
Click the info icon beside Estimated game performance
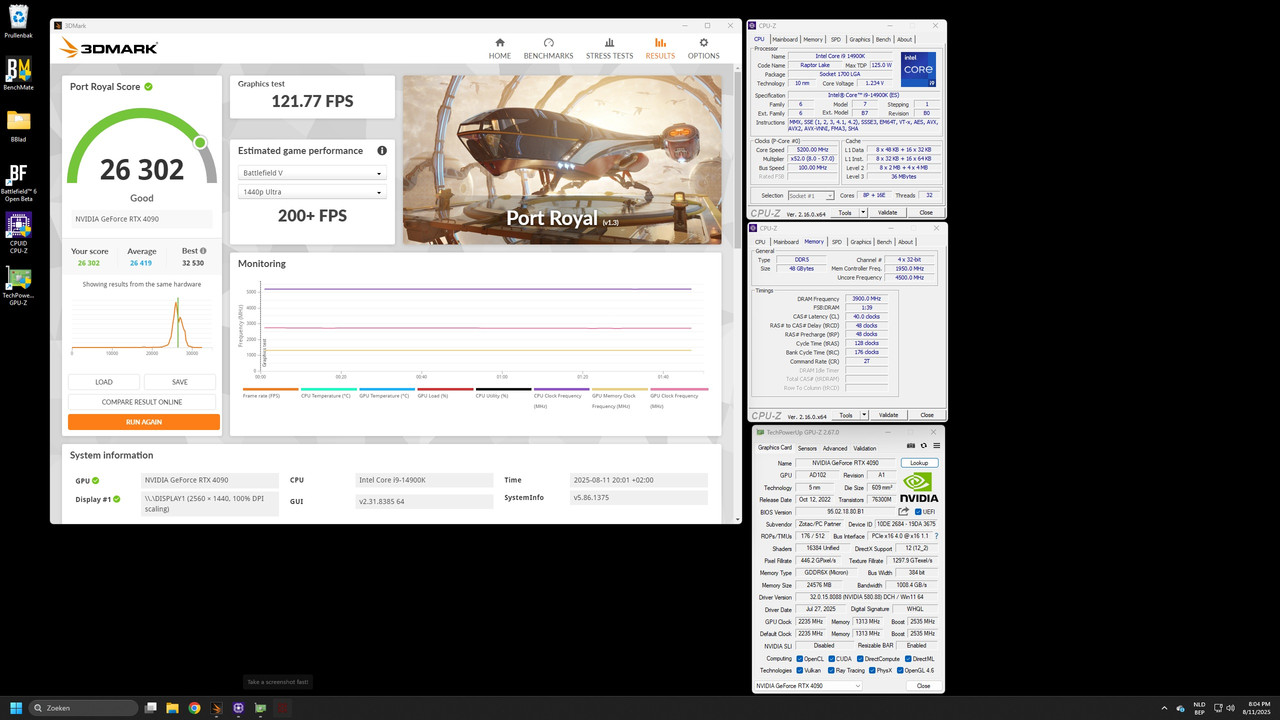[382, 151]
